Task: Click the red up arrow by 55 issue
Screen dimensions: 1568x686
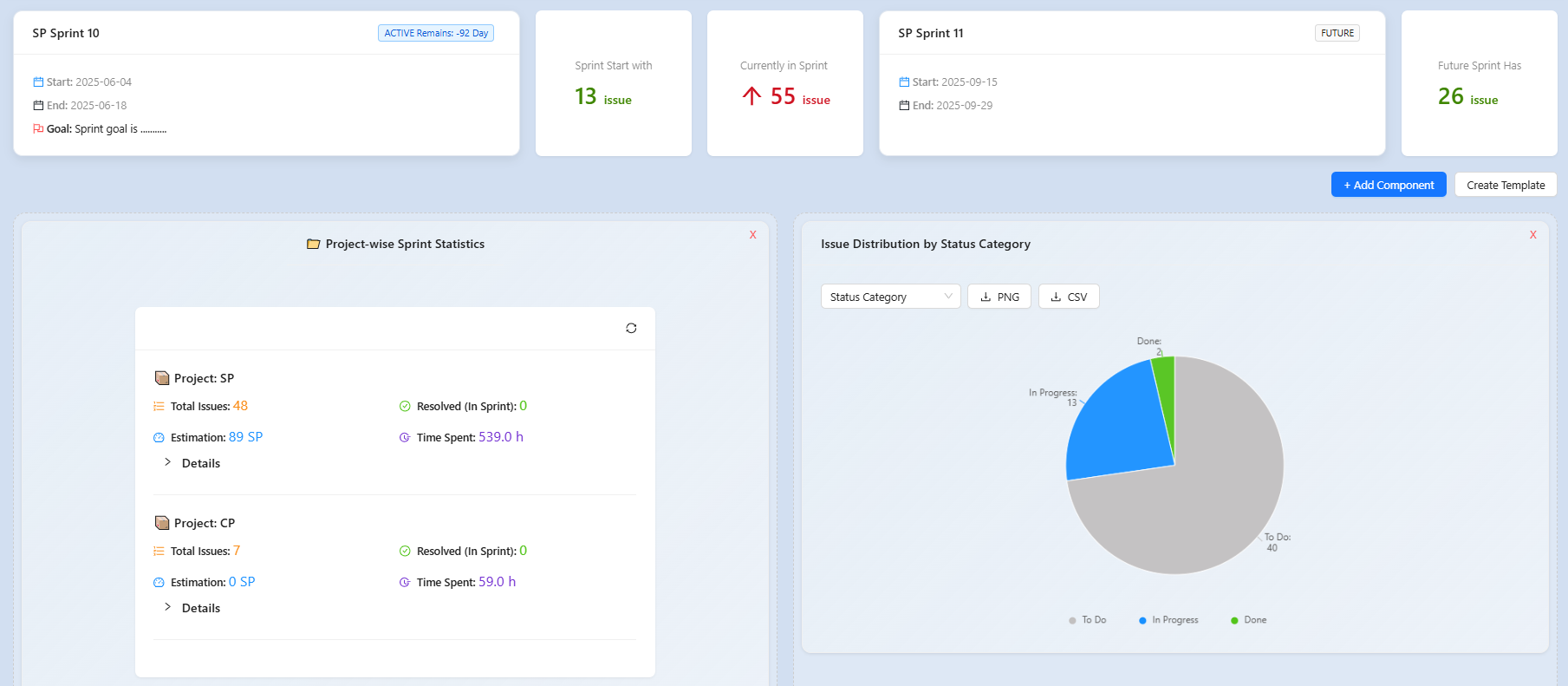Action: [751, 95]
